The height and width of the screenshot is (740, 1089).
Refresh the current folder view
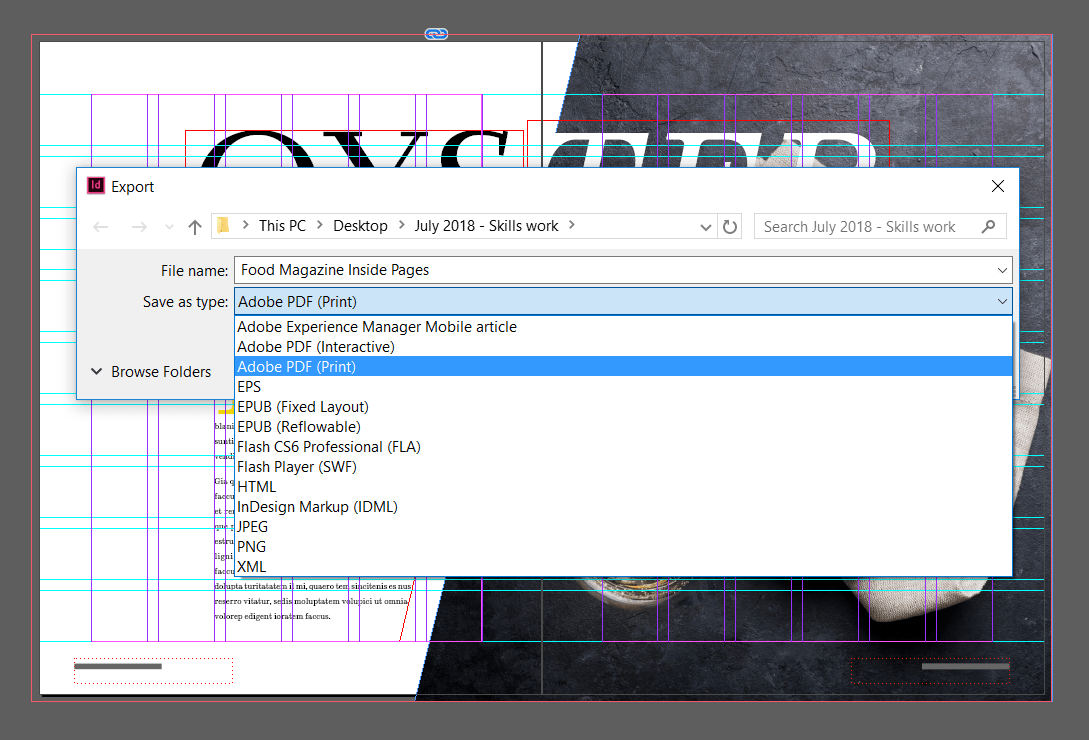[730, 227]
